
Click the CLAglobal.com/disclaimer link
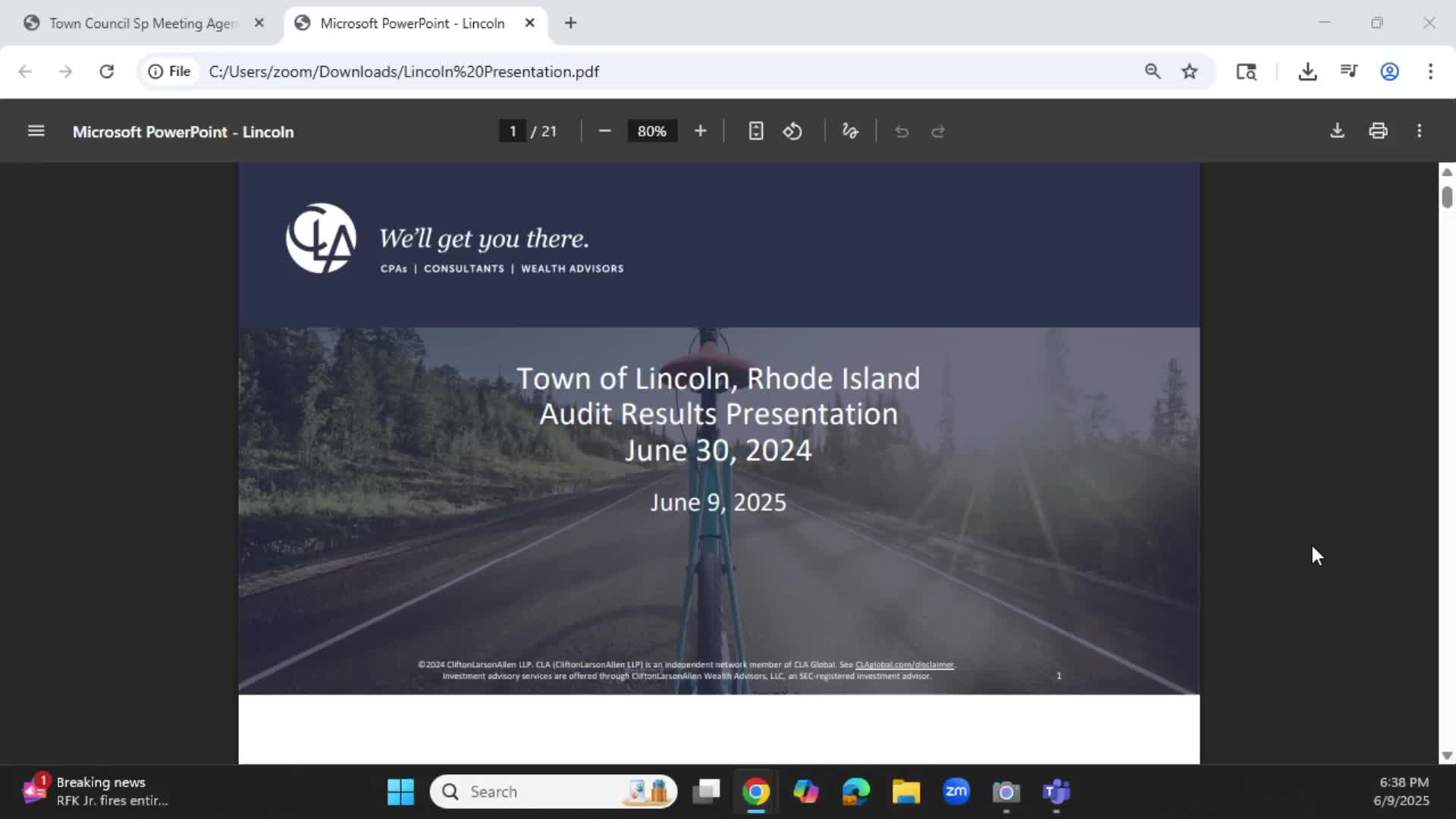tap(904, 665)
